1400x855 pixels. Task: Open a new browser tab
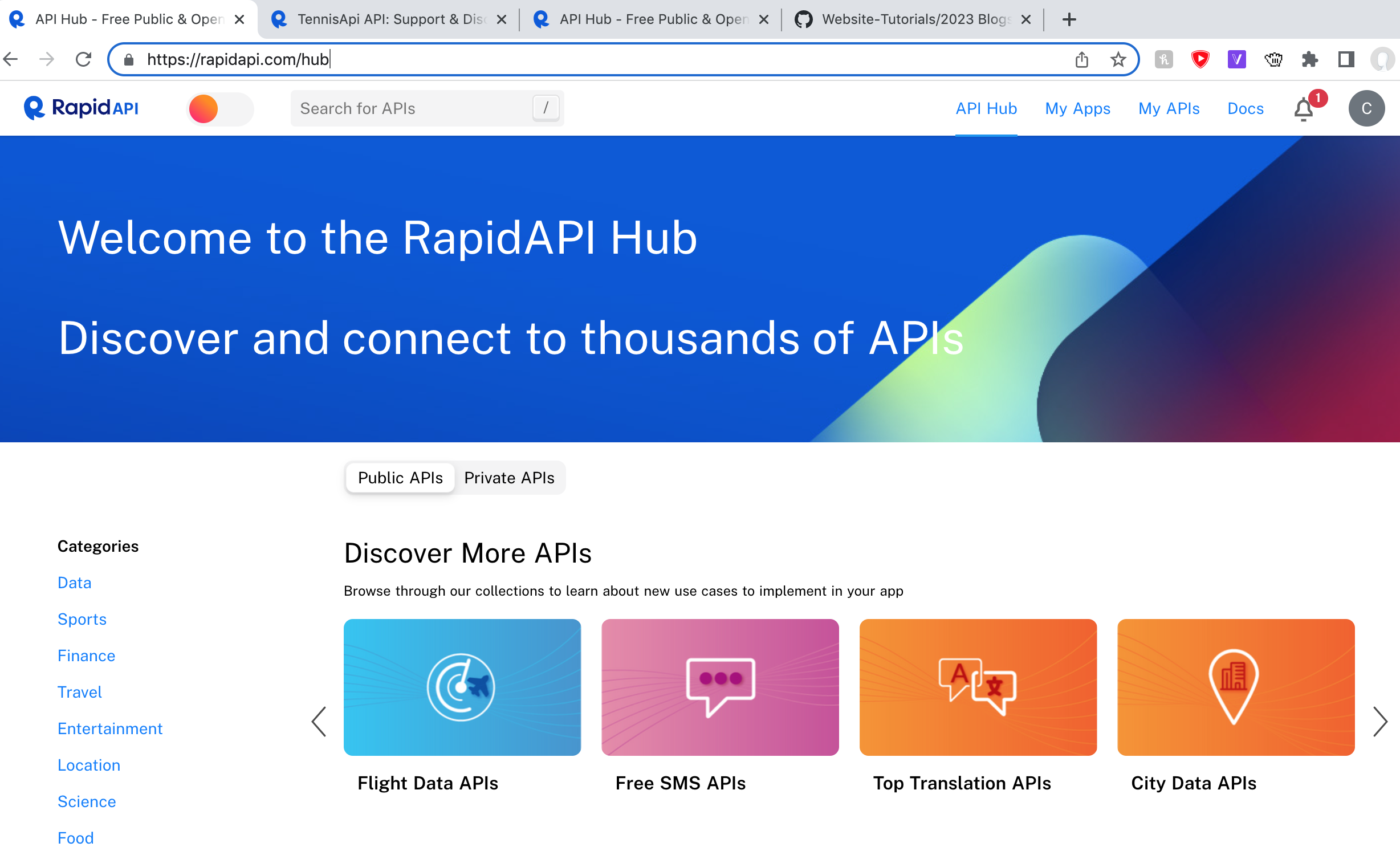pyautogui.click(x=1069, y=19)
